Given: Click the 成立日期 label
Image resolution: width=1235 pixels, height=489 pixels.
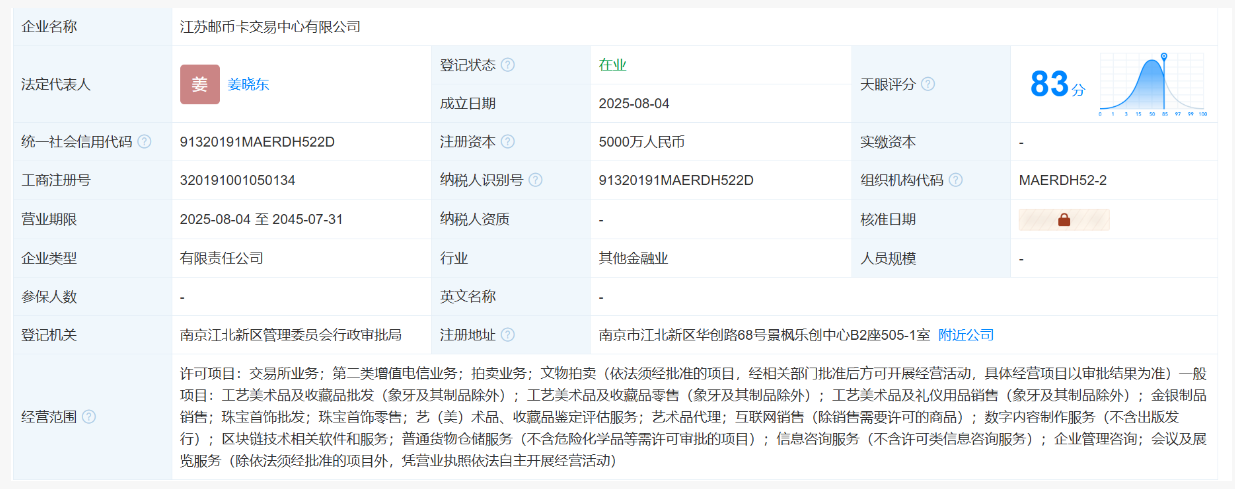Looking at the screenshot, I should tap(468, 103).
